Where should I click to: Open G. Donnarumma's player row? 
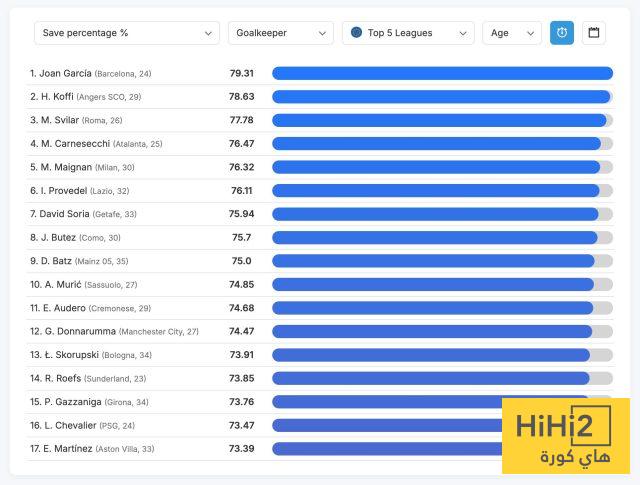point(79,331)
